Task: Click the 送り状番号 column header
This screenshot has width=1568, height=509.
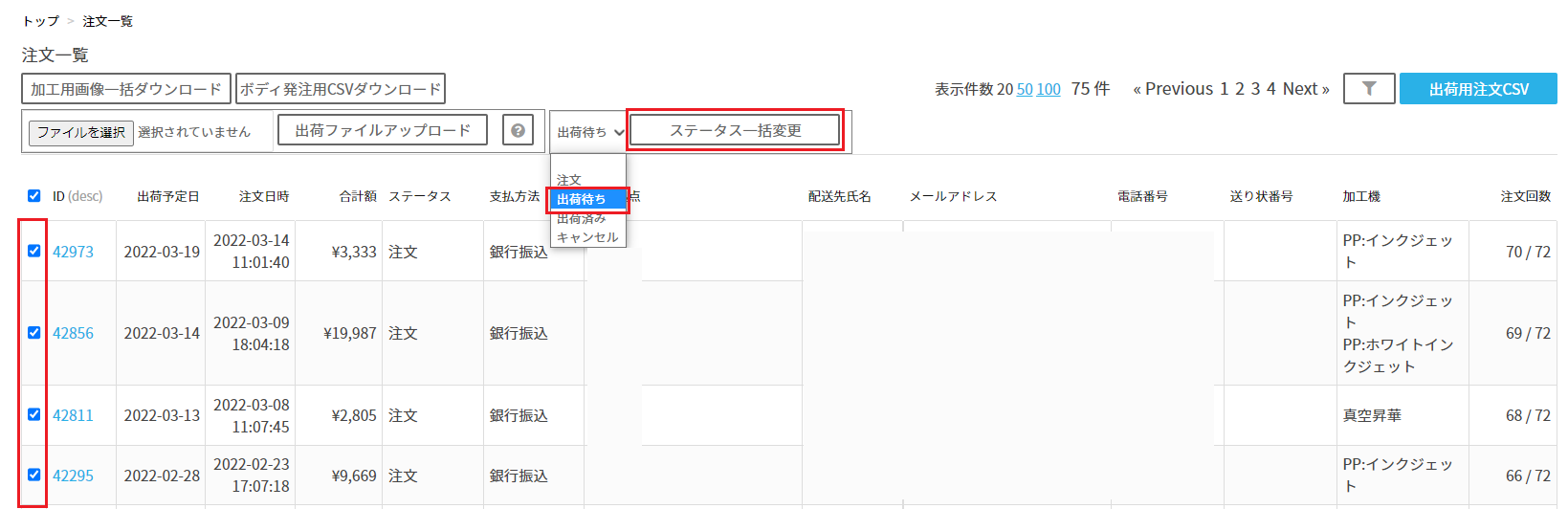Action: pos(1262,196)
